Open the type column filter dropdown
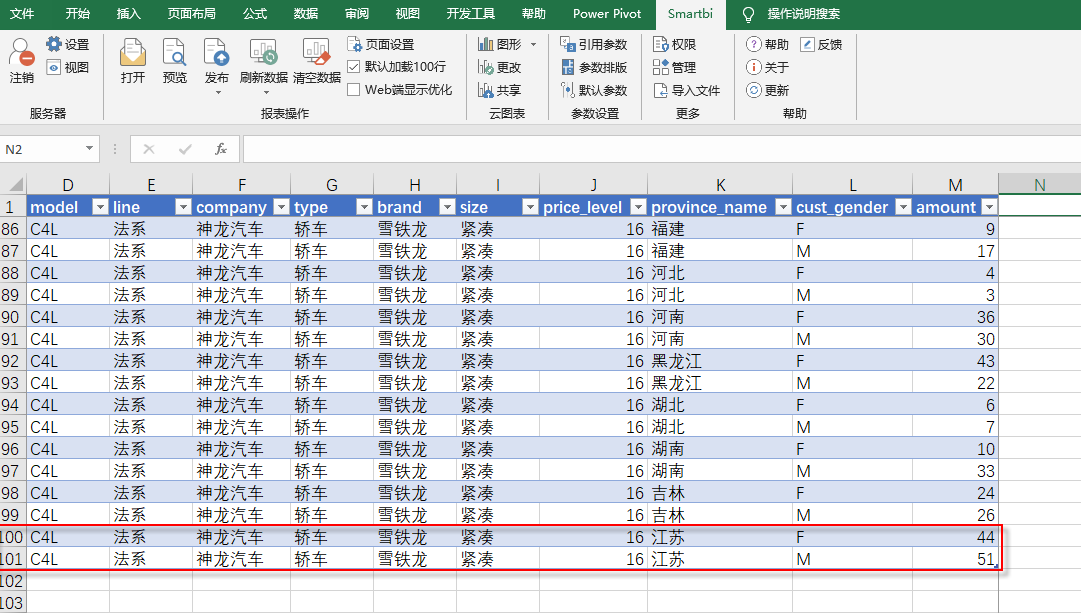The width and height of the screenshot is (1081, 613). point(365,207)
